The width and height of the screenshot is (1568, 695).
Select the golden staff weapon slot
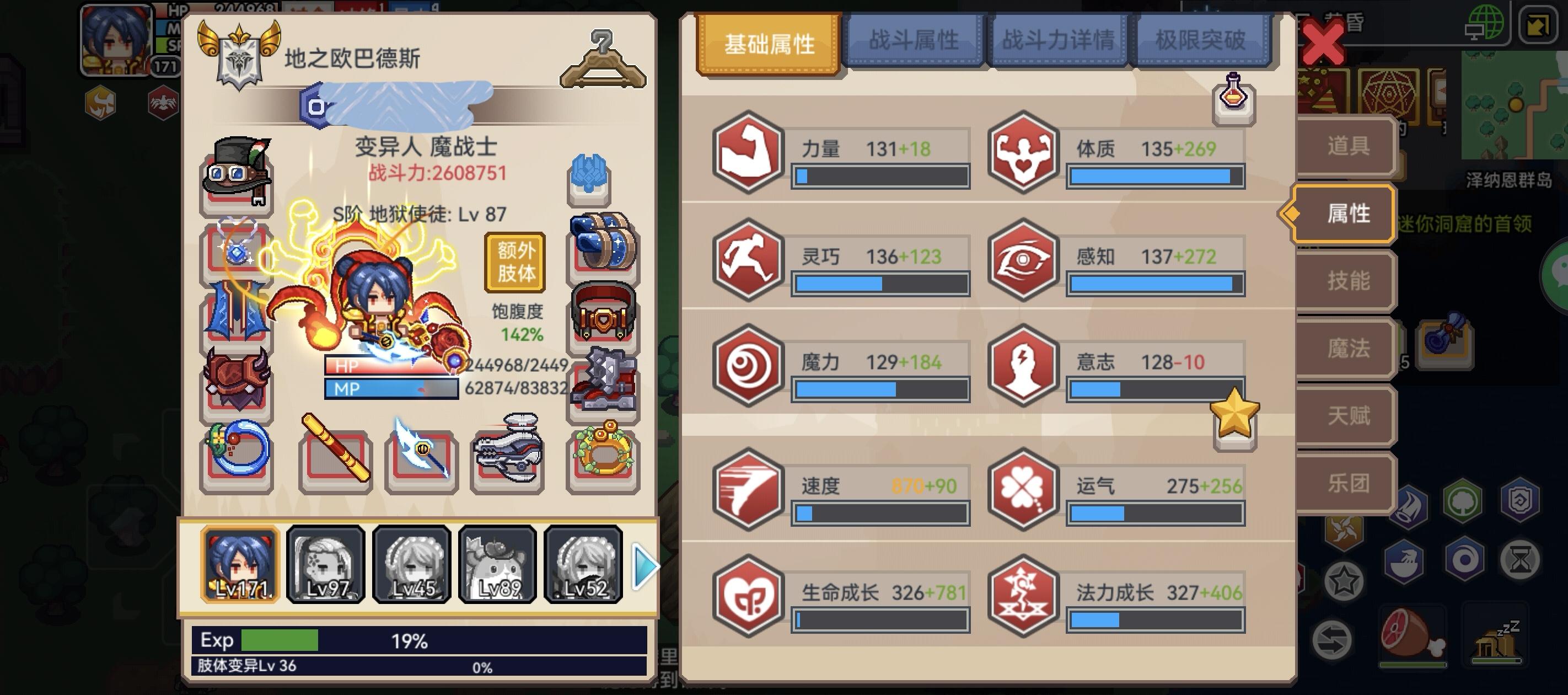[335, 455]
